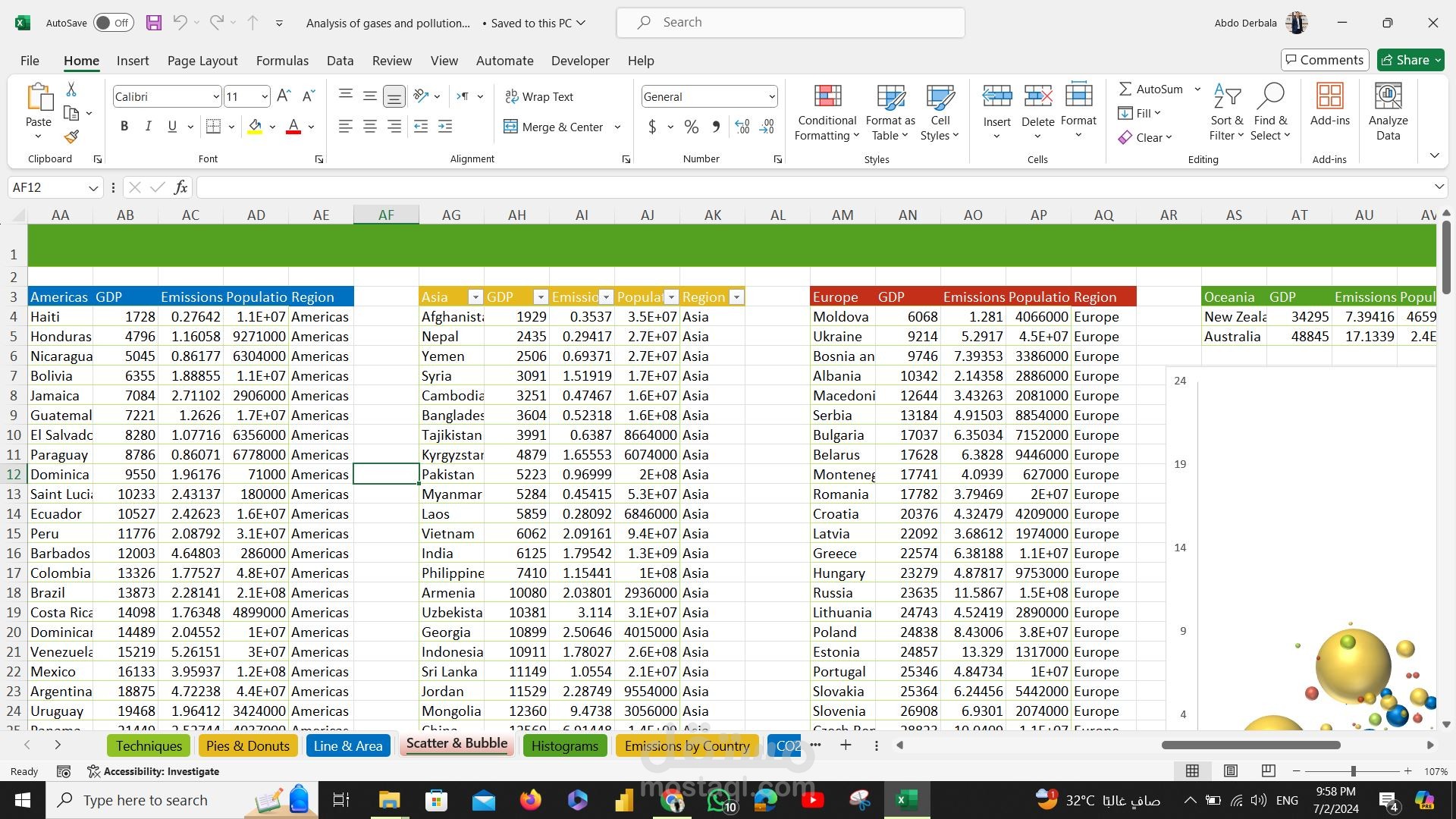Open the Asia column filter dropdown
The height and width of the screenshot is (819, 1456).
point(475,297)
